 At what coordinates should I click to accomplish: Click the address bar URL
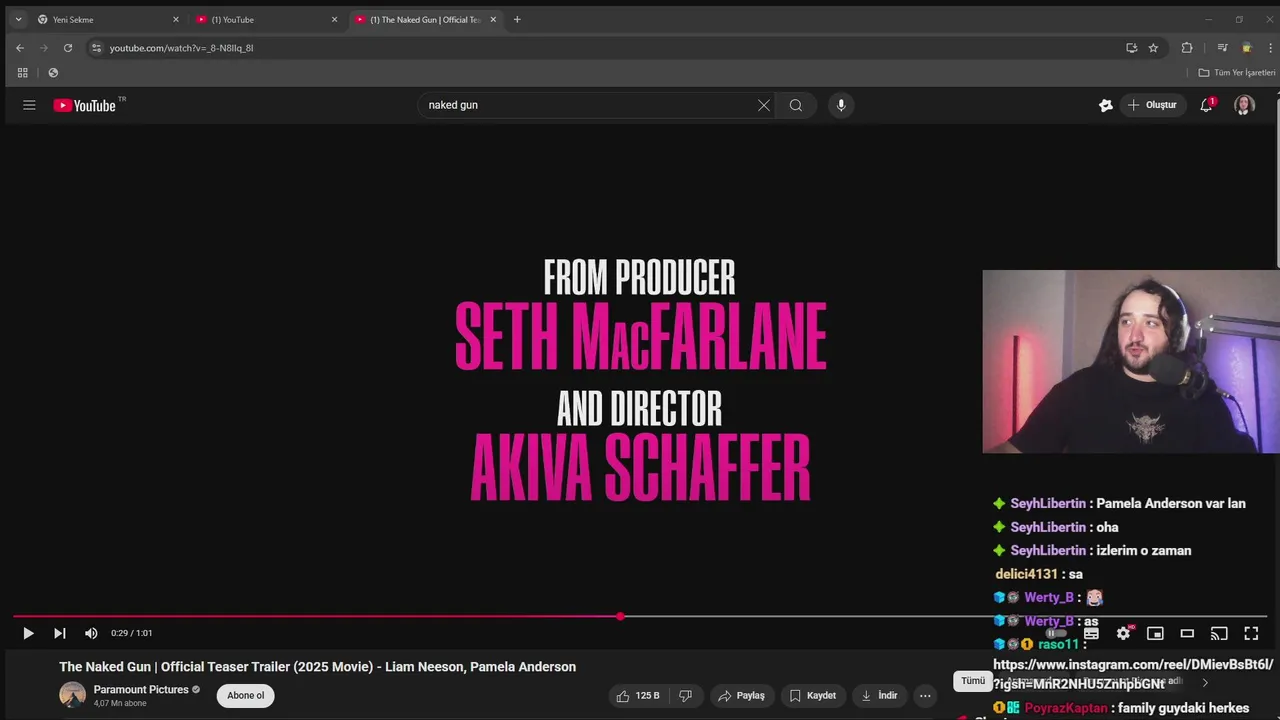(x=181, y=48)
